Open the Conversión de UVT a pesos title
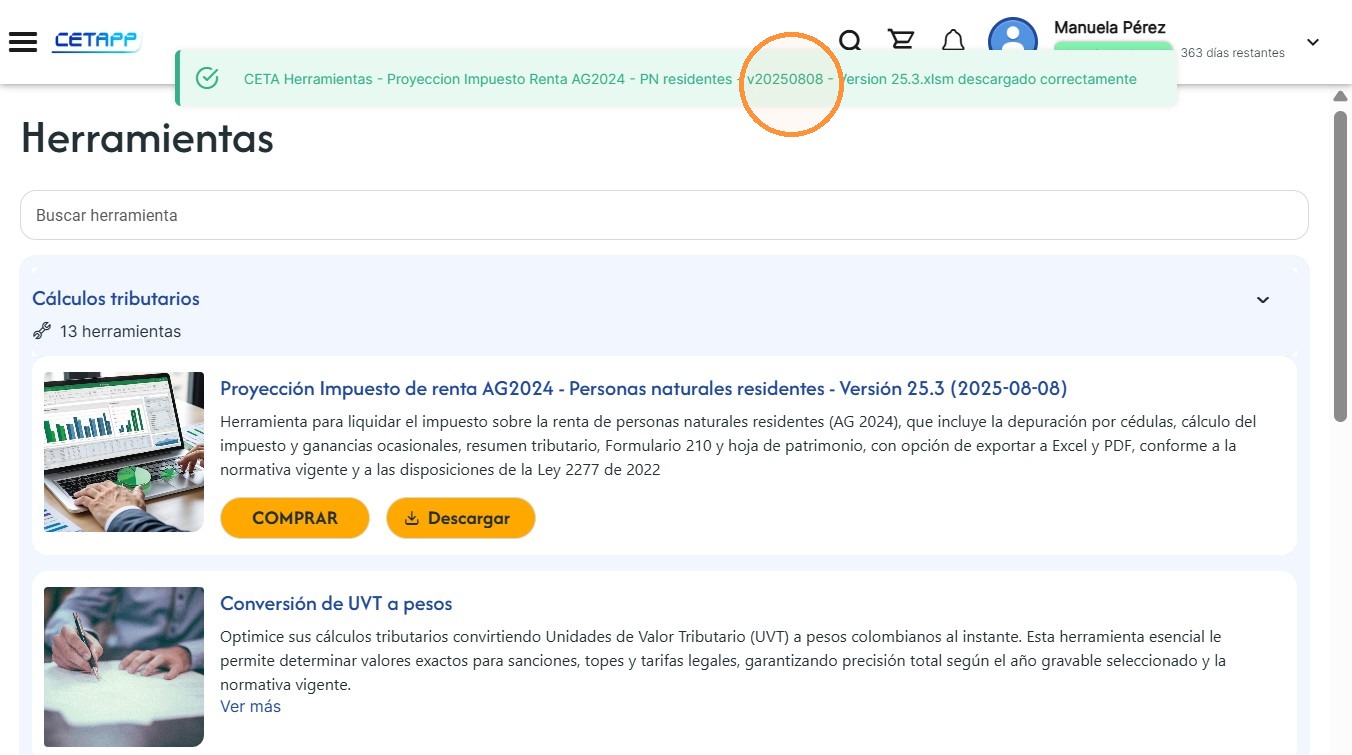 pos(336,604)
